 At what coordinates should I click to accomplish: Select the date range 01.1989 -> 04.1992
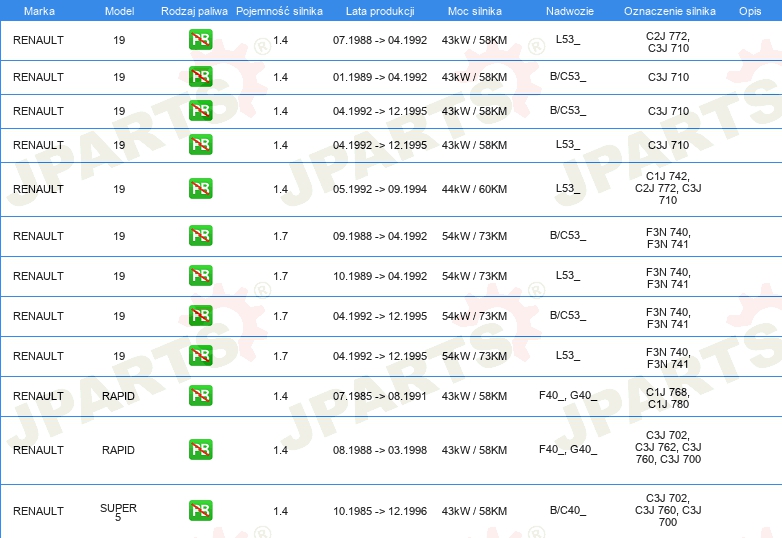(380, 77)
